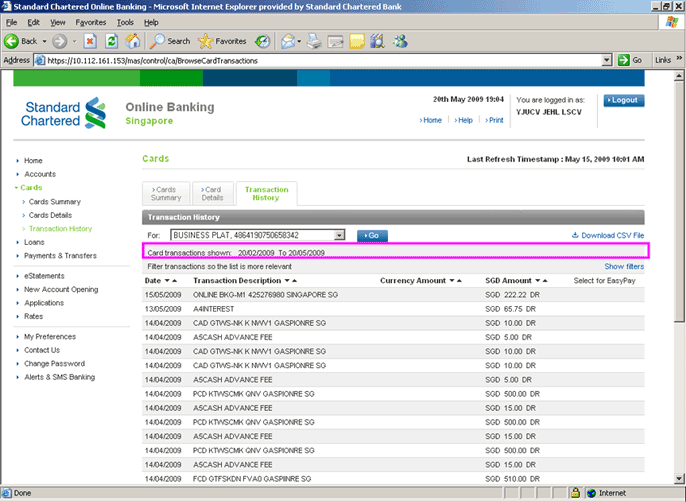
Task: Sort Transaction Description descending arrow
Action: [287, 281]
